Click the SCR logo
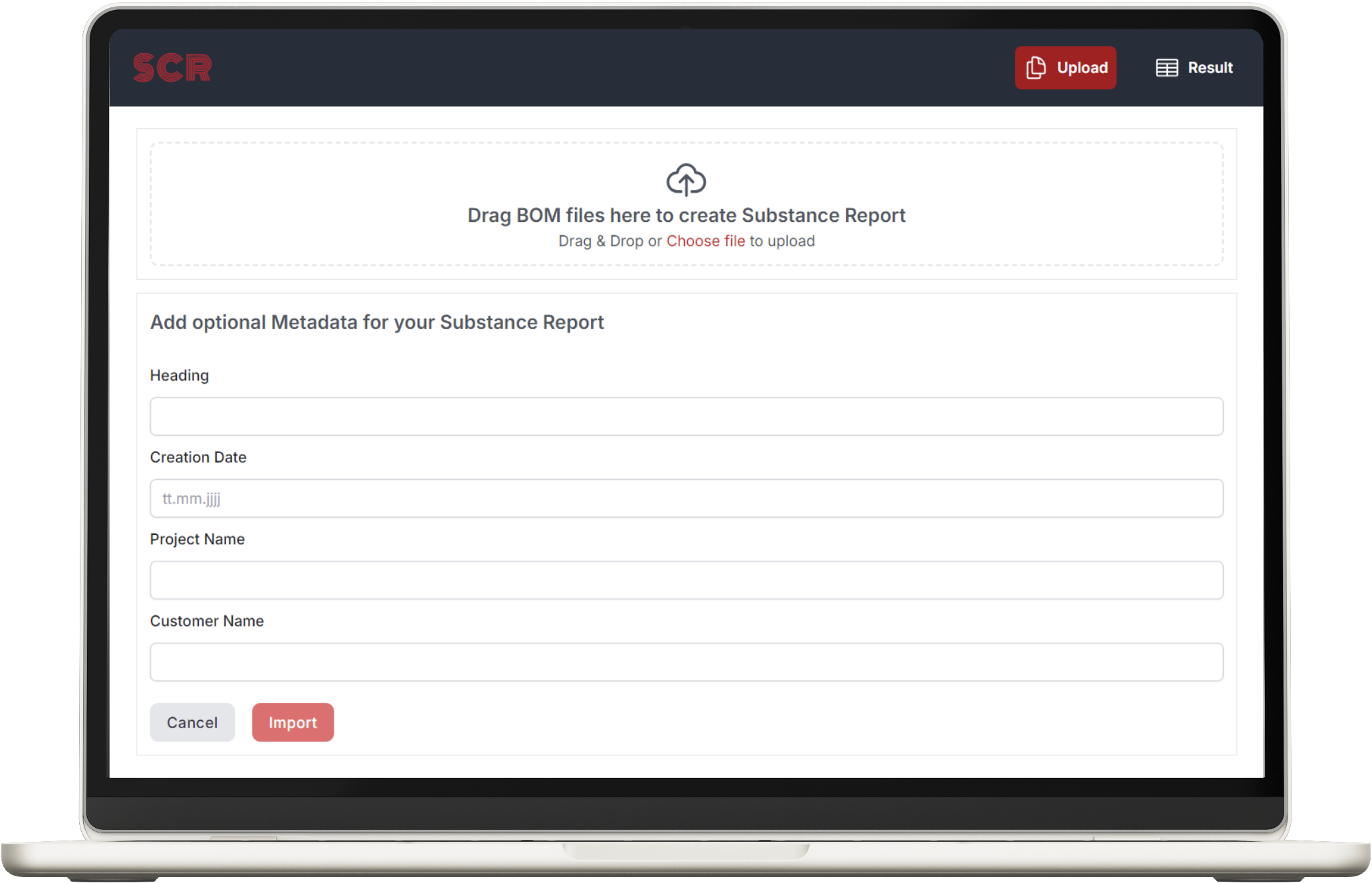 click(172, 68)
